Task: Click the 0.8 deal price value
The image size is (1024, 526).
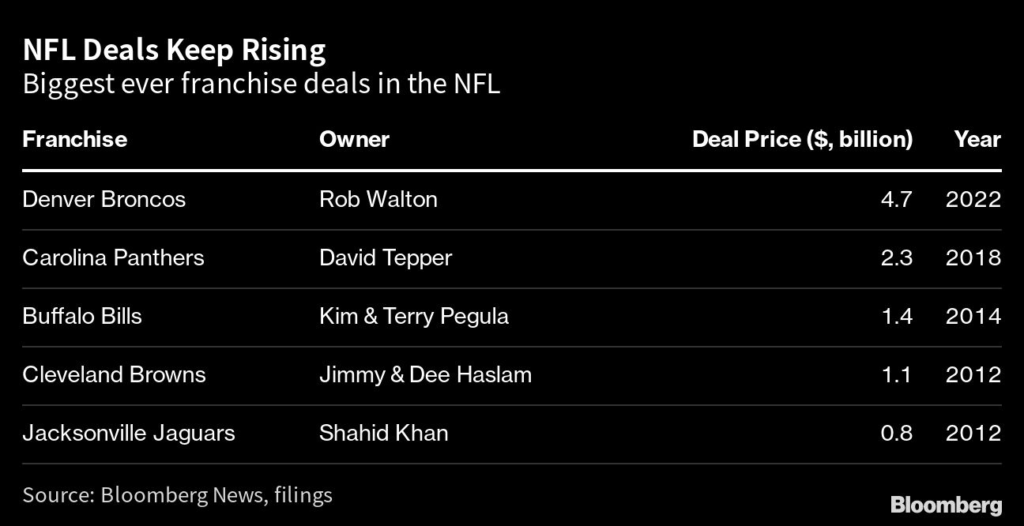Action: click(898, 433)
